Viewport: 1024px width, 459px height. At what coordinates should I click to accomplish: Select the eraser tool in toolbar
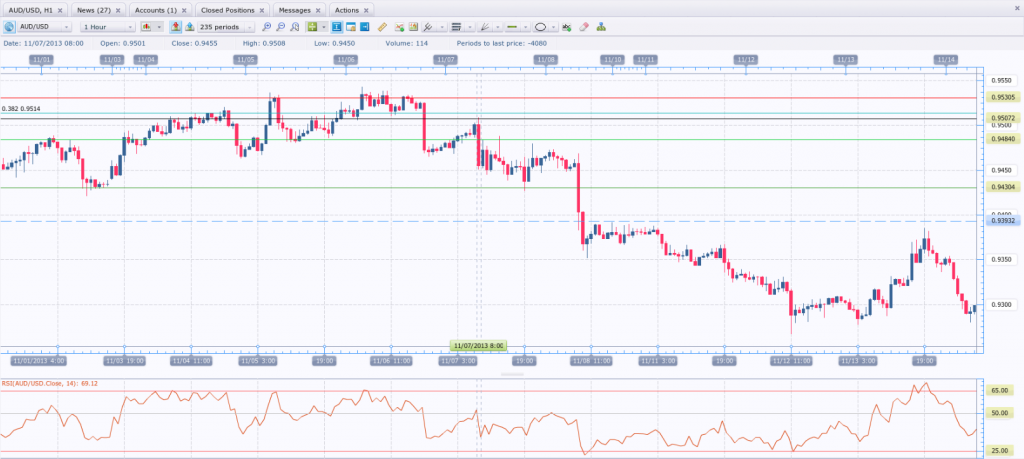[584, 27]
